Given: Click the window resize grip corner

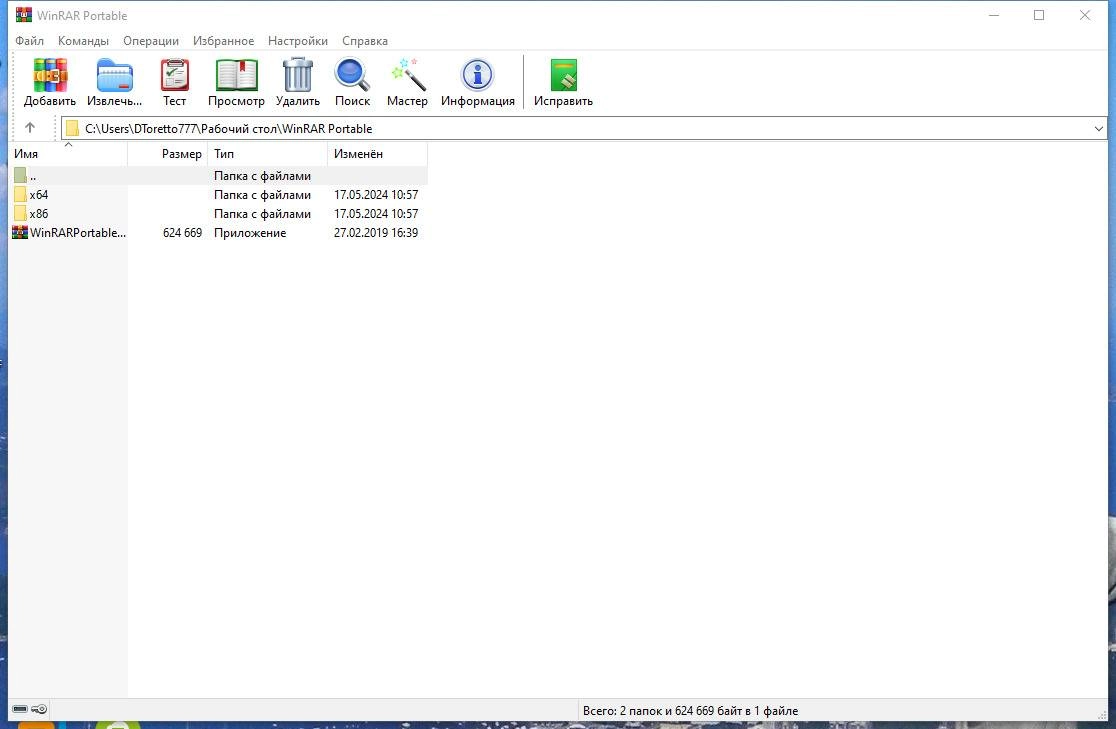Looking at the screenshot, I should tap(1102, 715).
